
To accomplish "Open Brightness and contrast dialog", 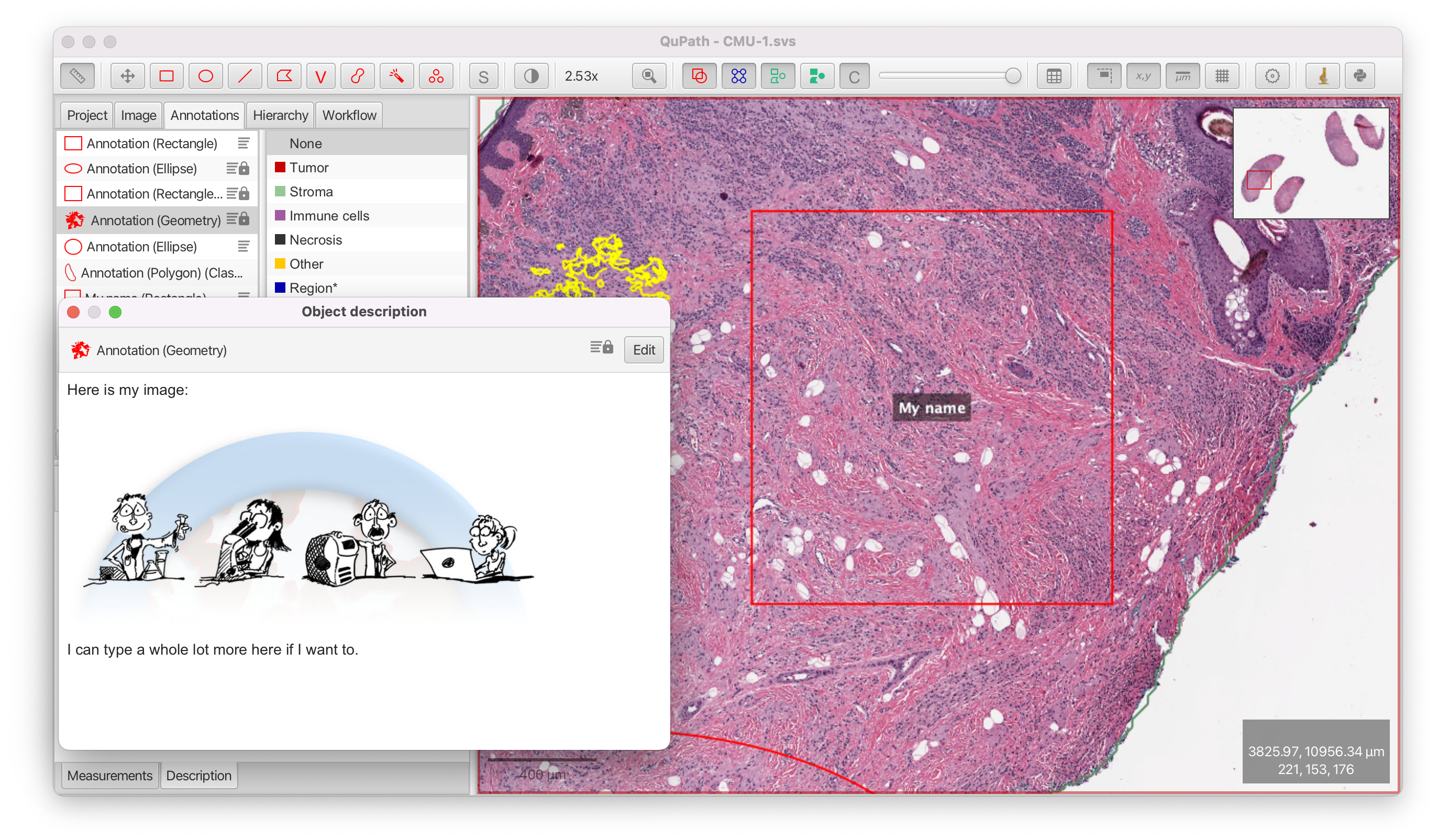I will click(x=531, y=76).
